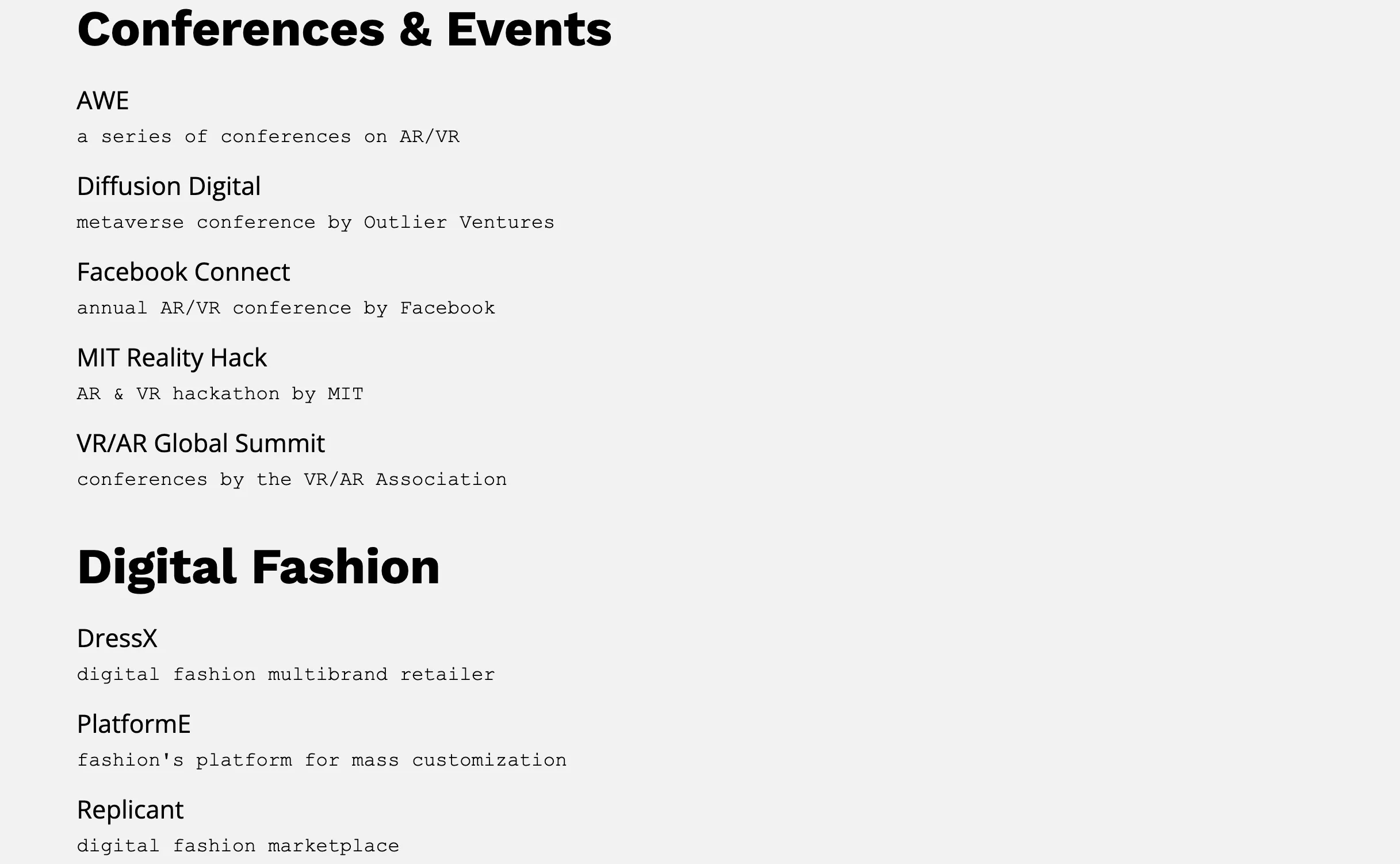Click the Conferences & Events heading
This screenshot has height=864, width=1400.
[345, 29]
